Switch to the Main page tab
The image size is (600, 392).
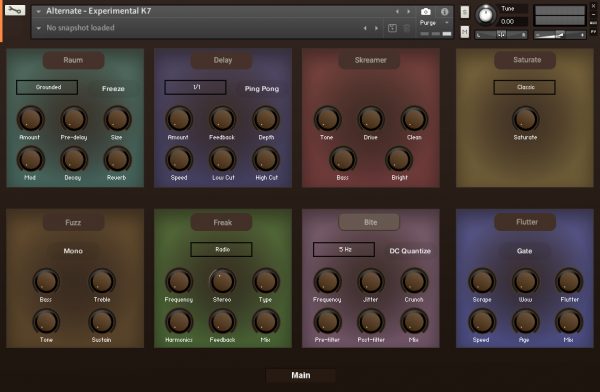click(301, 375)
